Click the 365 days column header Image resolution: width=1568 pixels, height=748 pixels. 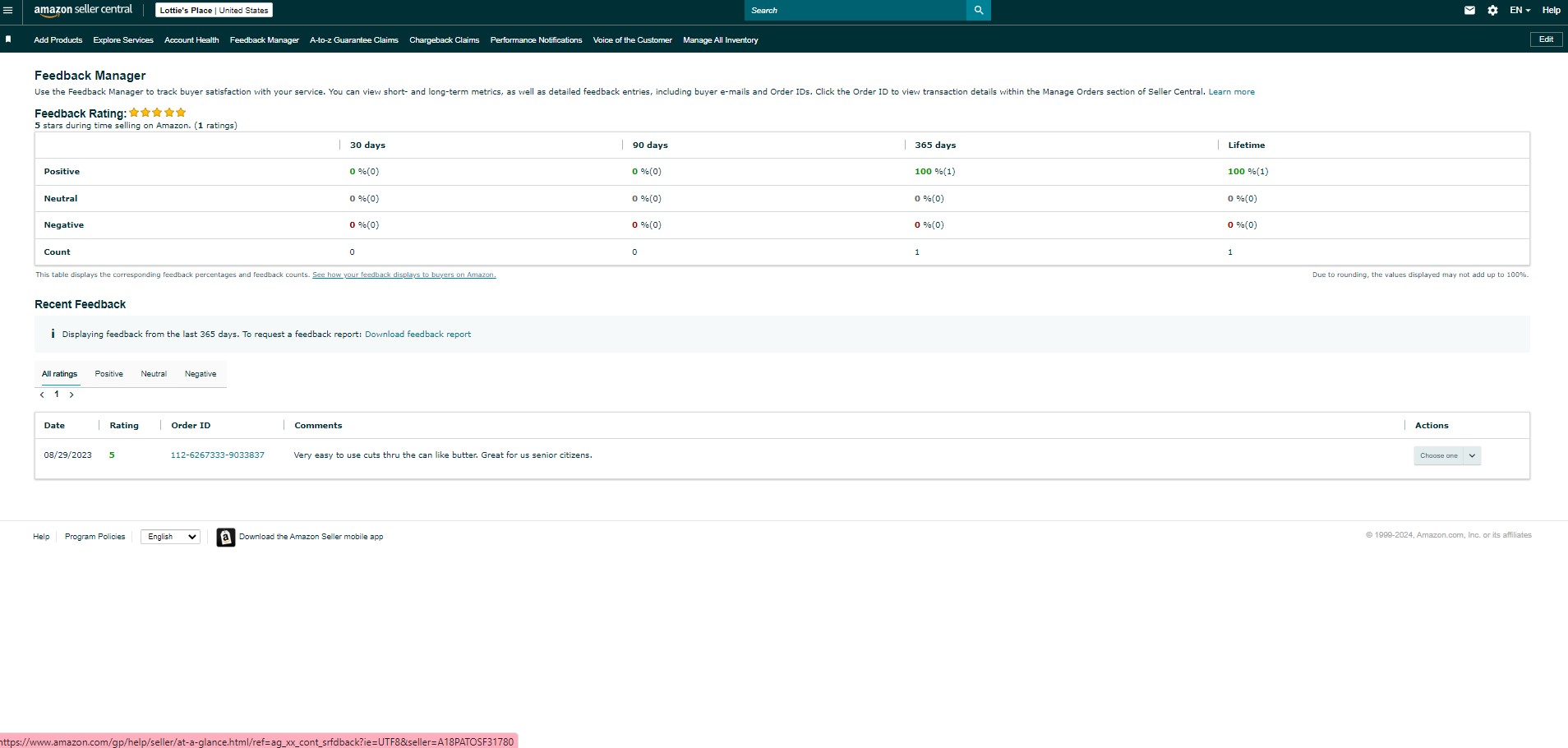click(935, 145)
